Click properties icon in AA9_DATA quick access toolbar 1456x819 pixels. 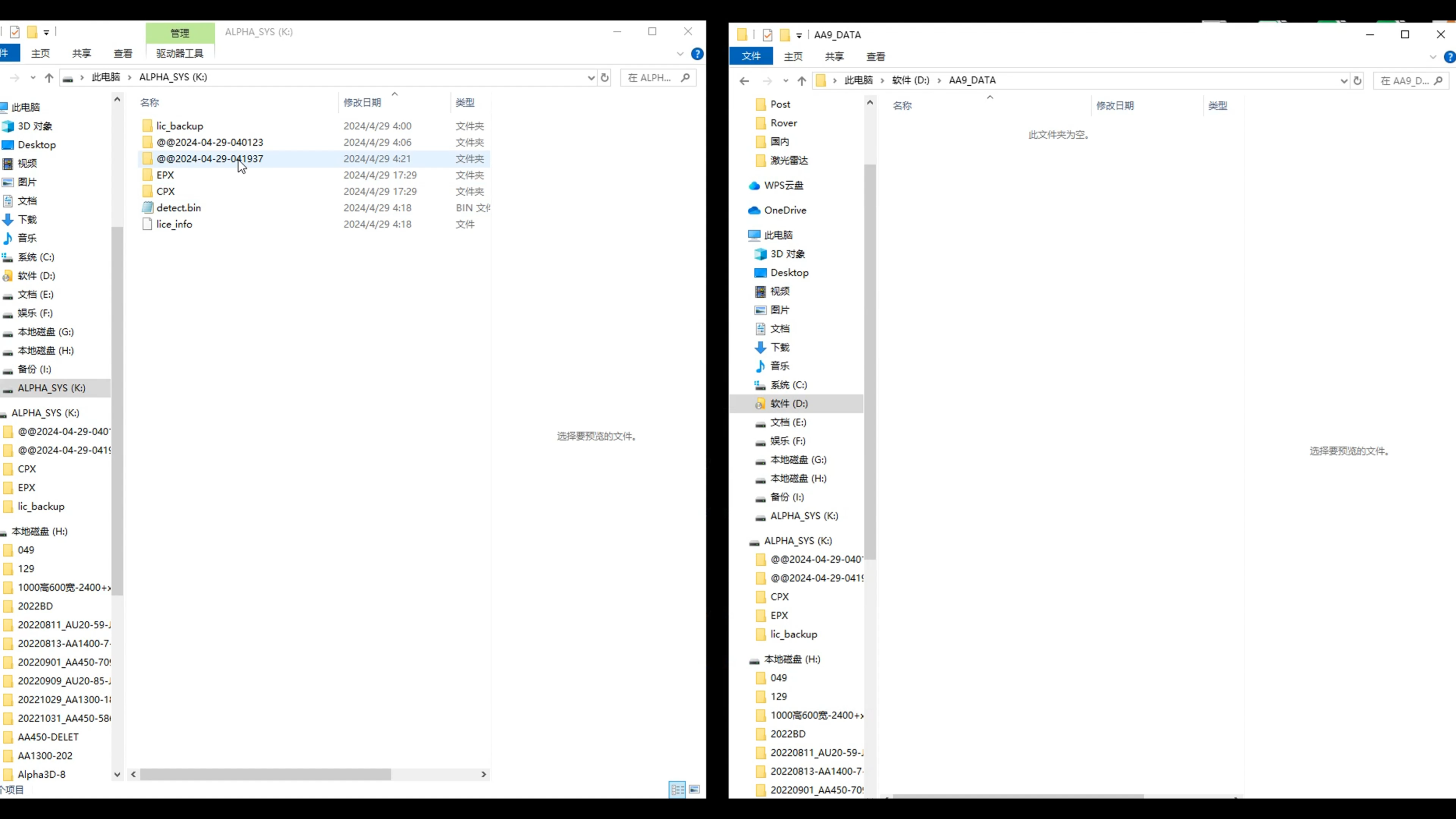pos(767,35)
